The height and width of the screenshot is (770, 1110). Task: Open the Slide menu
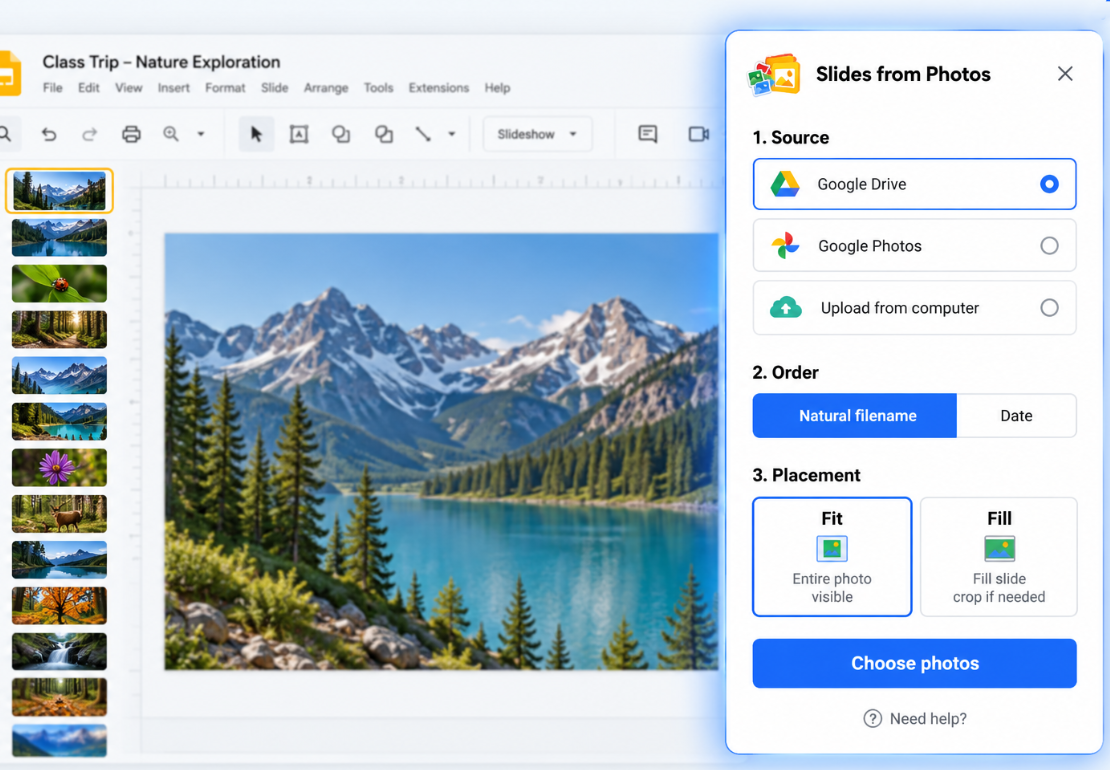tap(275, 88)
